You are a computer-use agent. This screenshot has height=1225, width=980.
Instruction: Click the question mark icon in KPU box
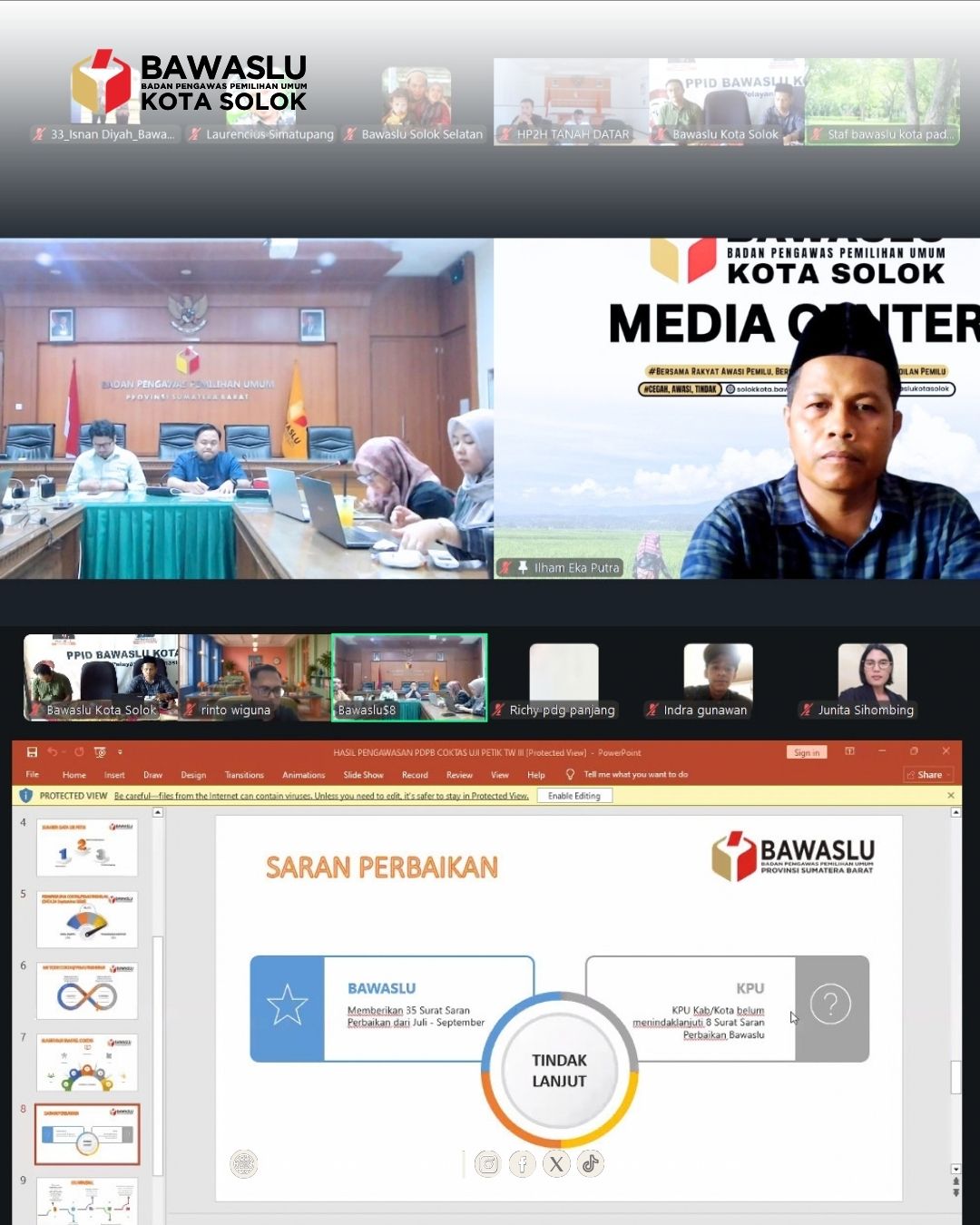(x=830, y=1004)
